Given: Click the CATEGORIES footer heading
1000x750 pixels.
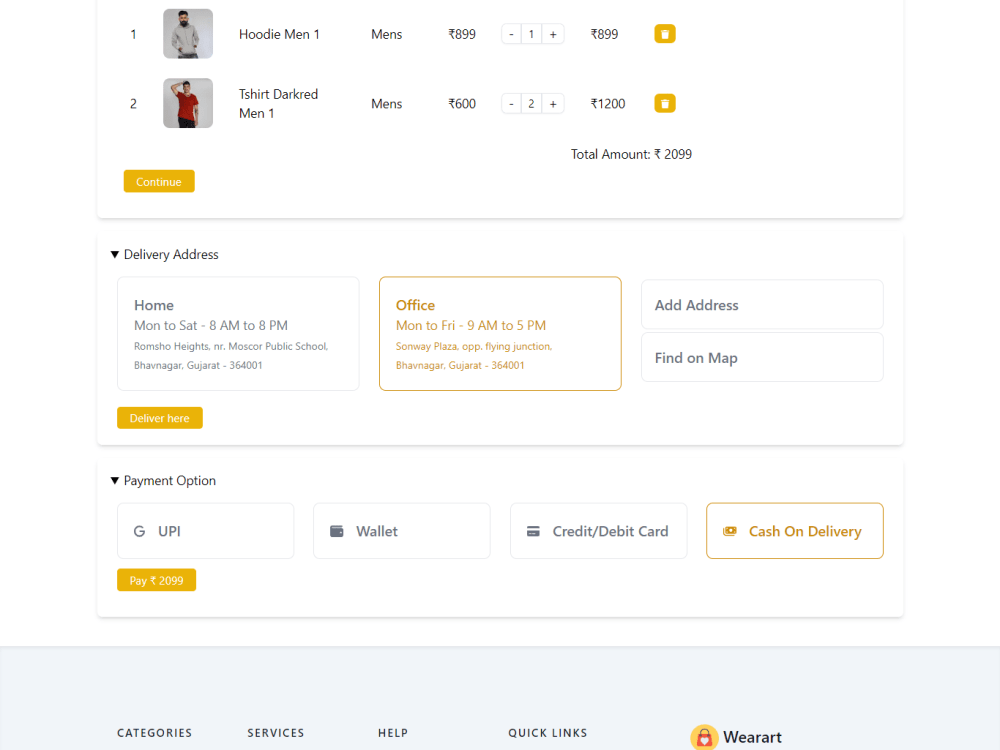Looking at the screenshot, I should point(154,733).
